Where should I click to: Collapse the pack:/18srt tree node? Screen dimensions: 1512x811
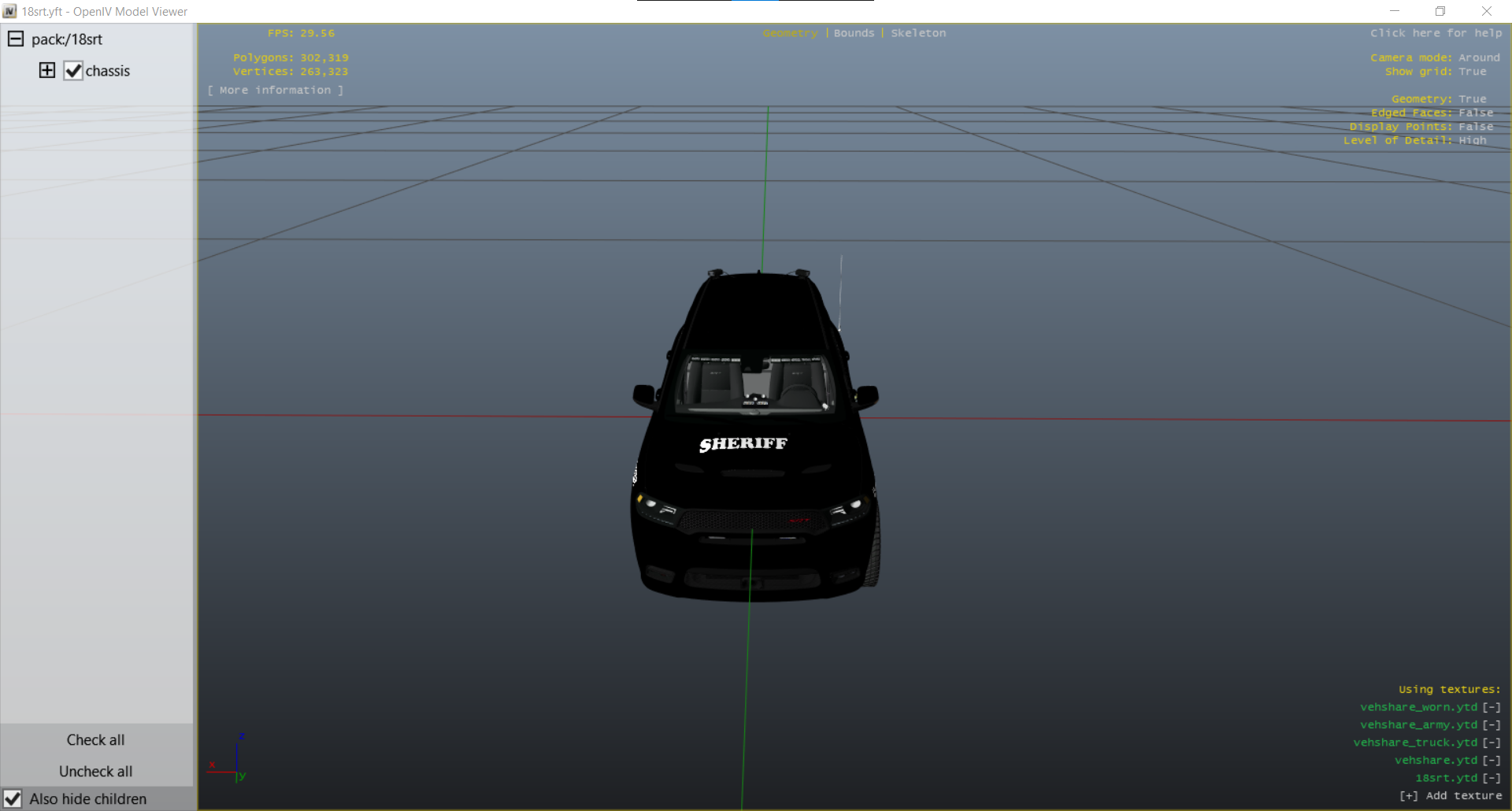point(16,39)
